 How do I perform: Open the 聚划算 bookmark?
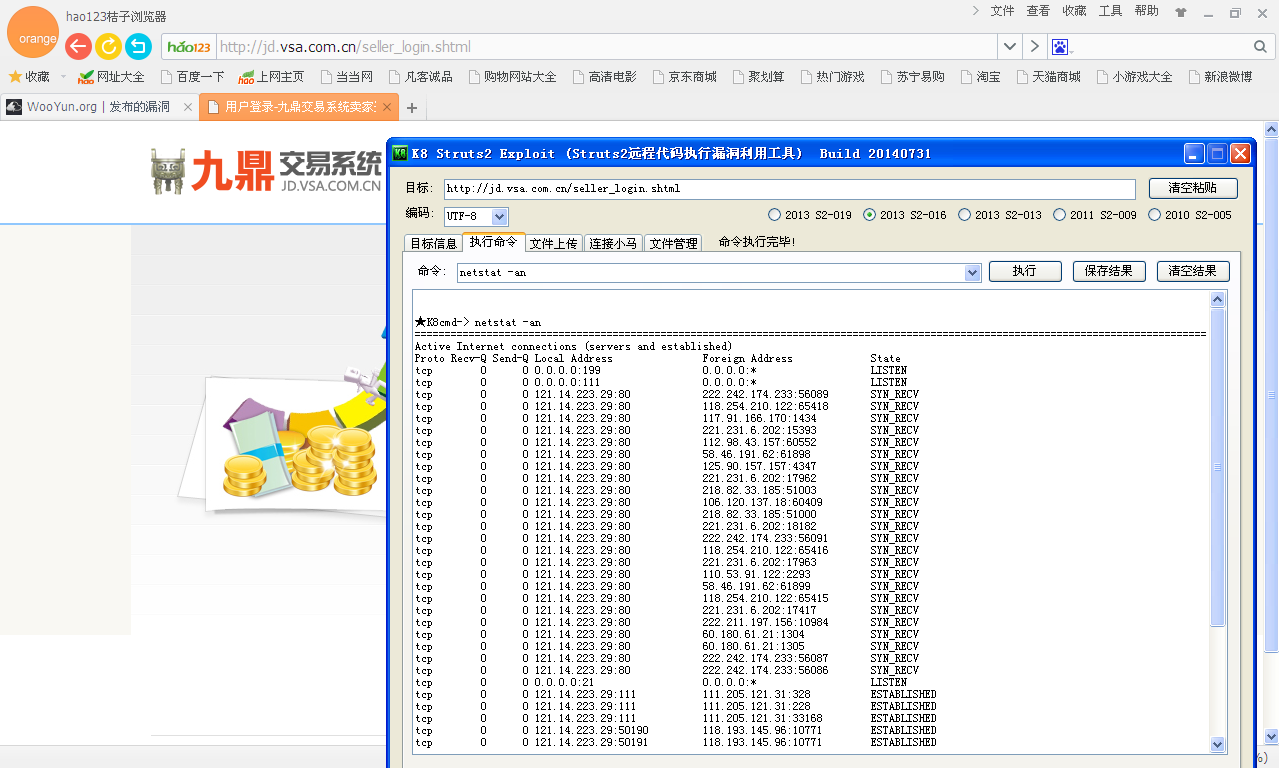coord(758,77)
